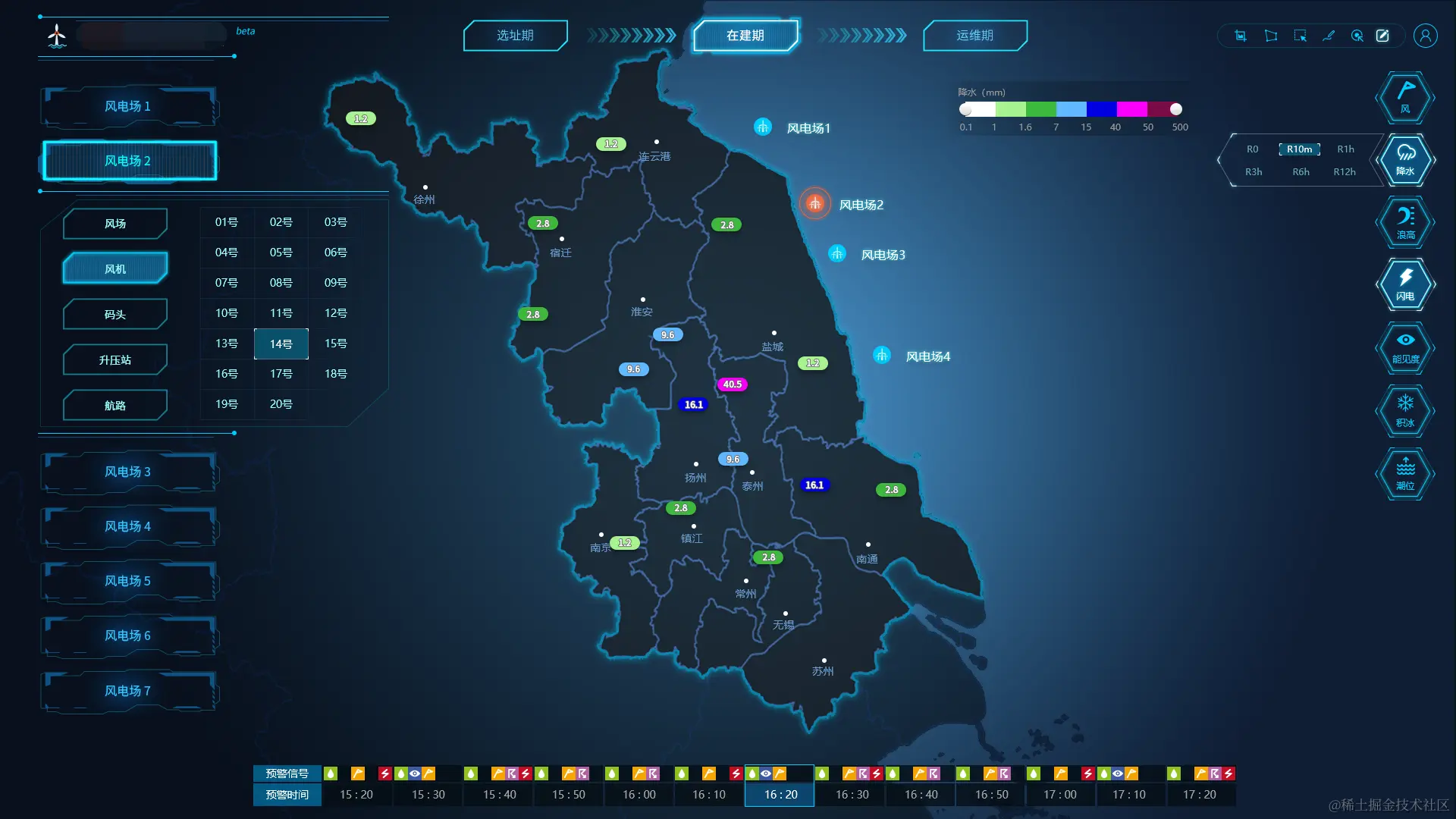Select the R1h precipitation interval option
Image resolution: width=1456 pixels, height=819 pixels.
pos(1345,149)
